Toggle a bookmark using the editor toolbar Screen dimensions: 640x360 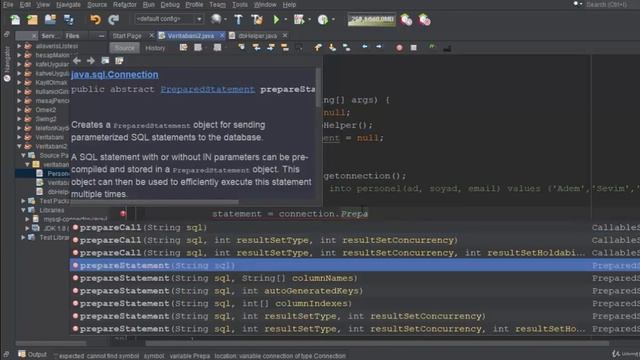click(x=347, y=48)
